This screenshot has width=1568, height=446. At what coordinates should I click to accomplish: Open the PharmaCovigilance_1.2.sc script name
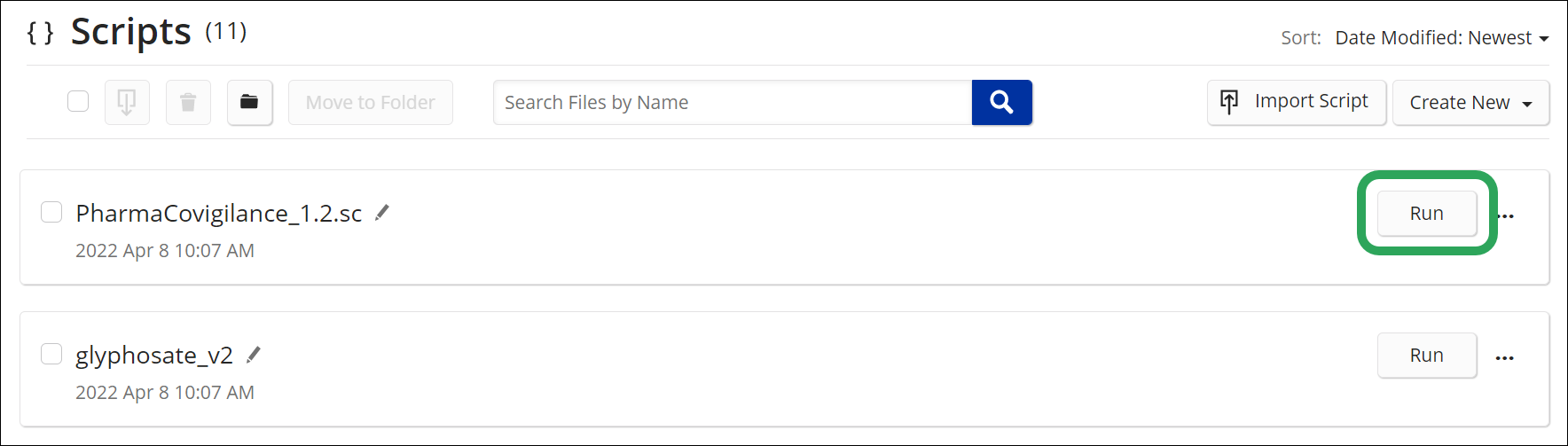218,214
